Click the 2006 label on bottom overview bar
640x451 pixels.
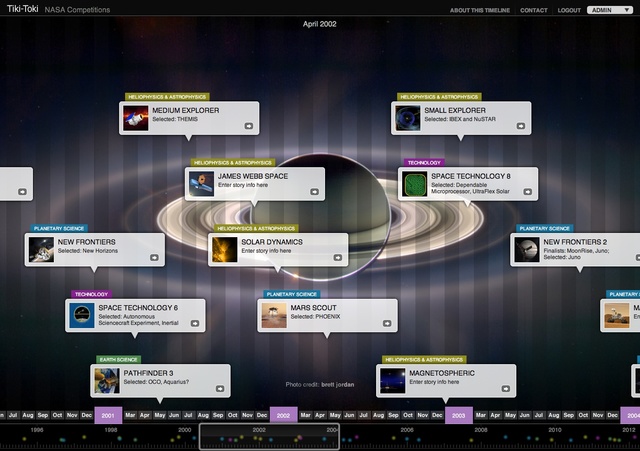pos(407,430)
